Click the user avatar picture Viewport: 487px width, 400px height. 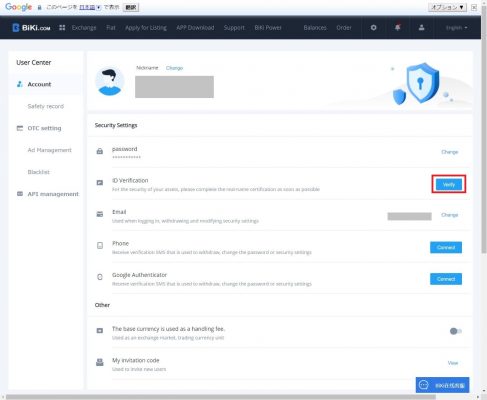pyautogui.click(x=110, y=81)
